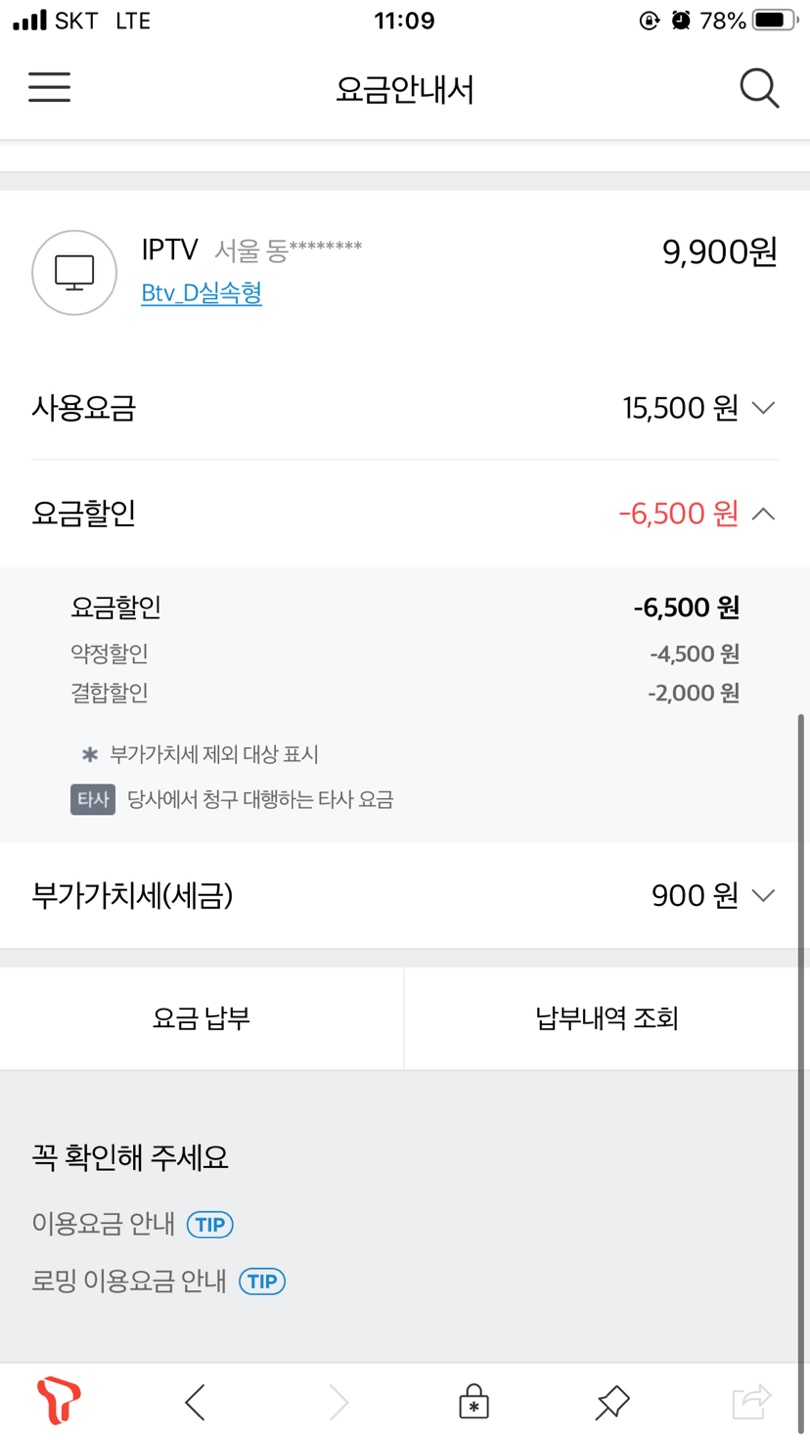810x1440 pixels.
Task: Go back with the left arrow
Action: tap(195, 1403)
